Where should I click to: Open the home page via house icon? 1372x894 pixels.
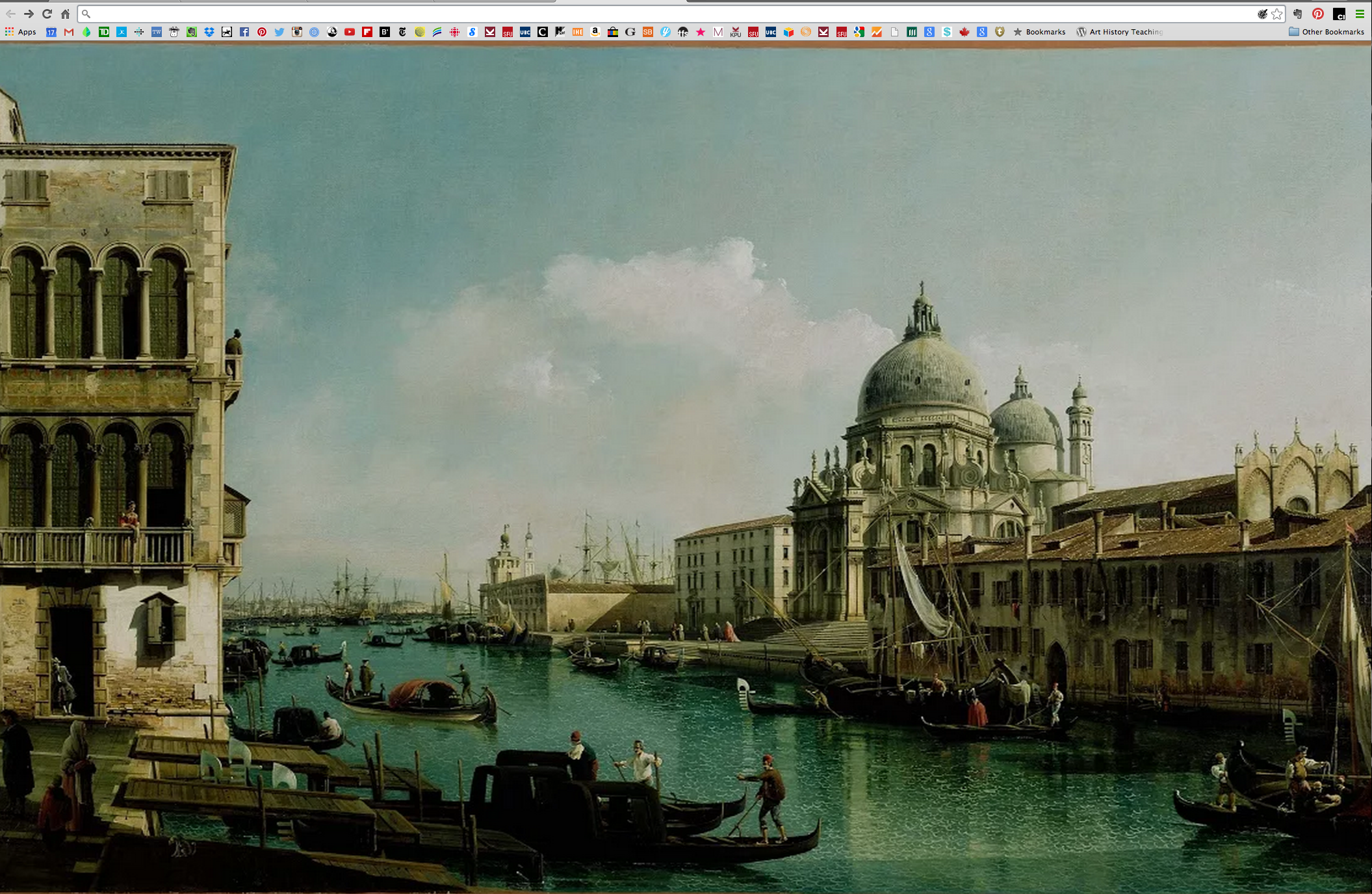tap(65, 14)
